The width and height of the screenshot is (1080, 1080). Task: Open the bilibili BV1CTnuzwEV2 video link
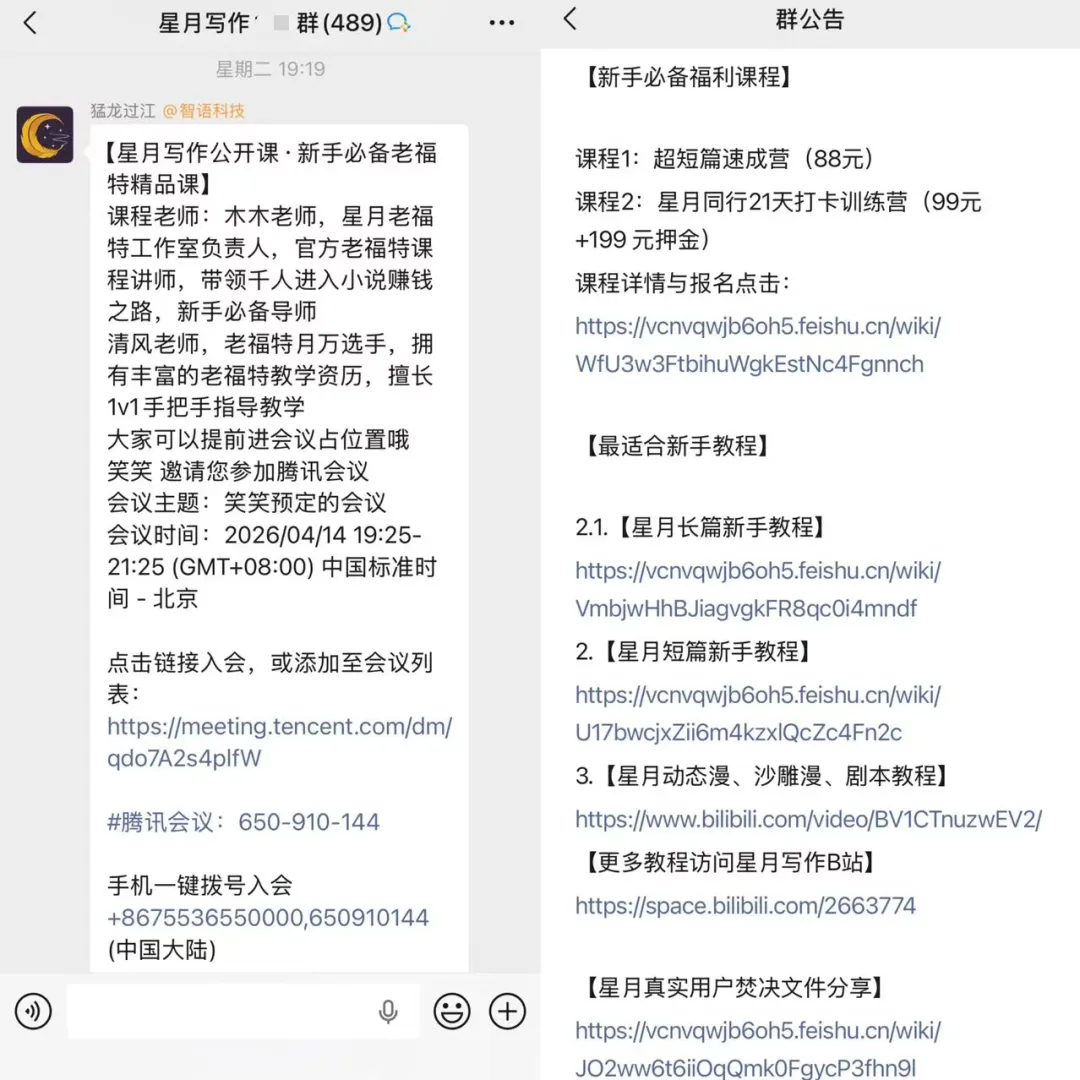[809, 819]
